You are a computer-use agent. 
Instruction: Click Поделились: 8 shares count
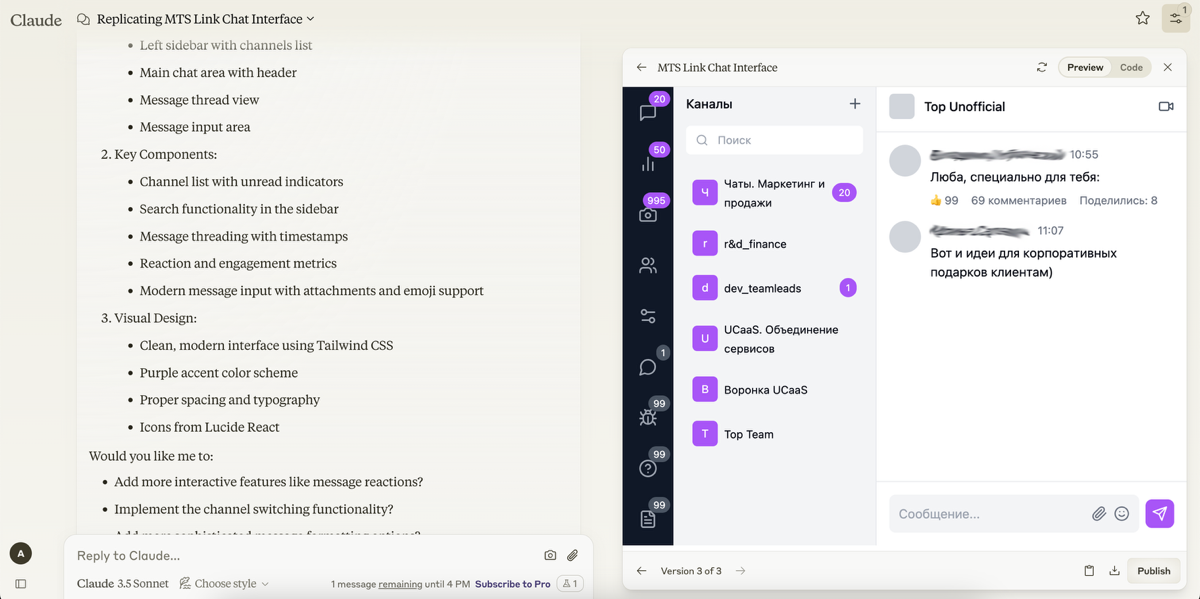pos(1118,200)
